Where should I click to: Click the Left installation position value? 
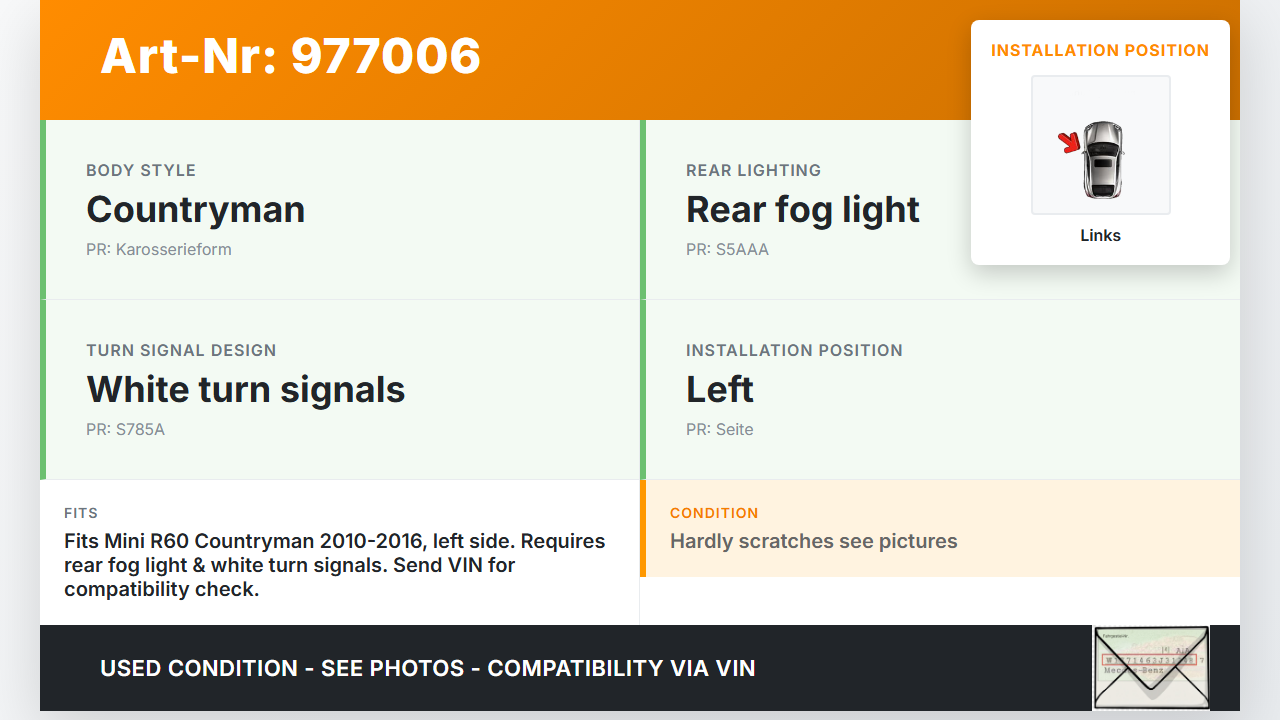pyautogui.click(x=720, y=390)
